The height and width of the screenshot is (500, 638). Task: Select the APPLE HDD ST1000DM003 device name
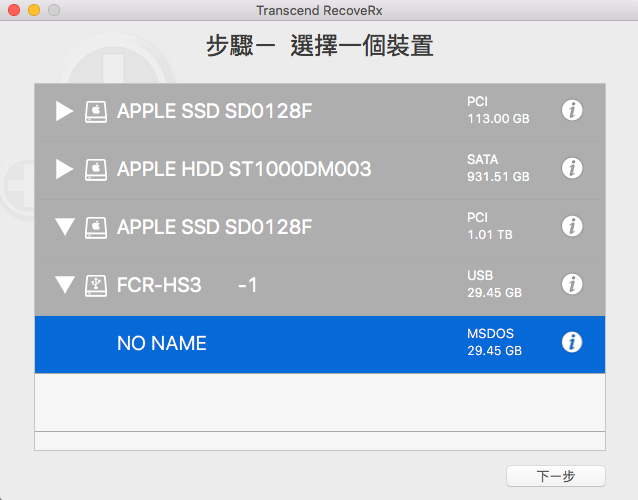tap(244, 169)
